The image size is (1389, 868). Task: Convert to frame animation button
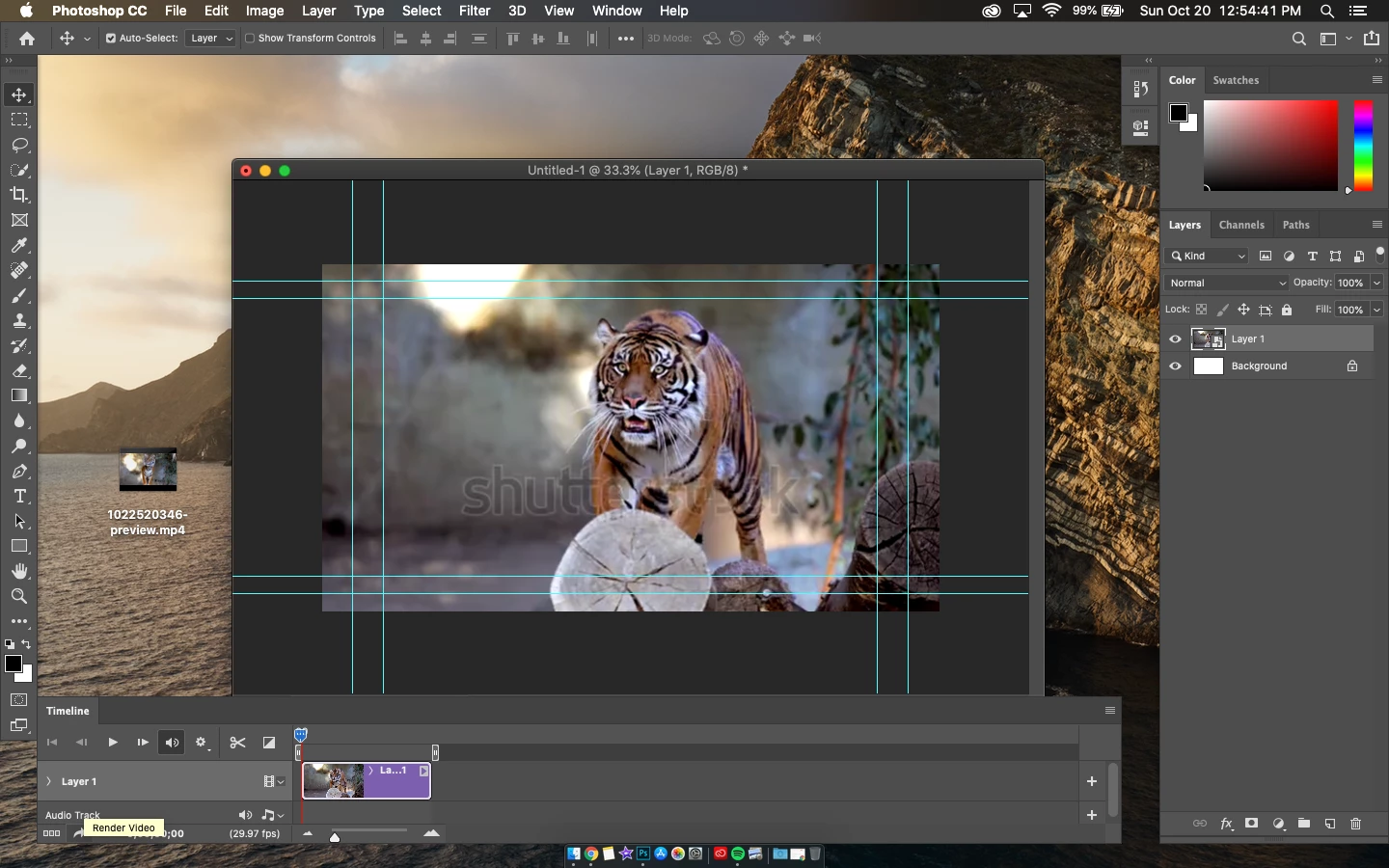(52, 833)
